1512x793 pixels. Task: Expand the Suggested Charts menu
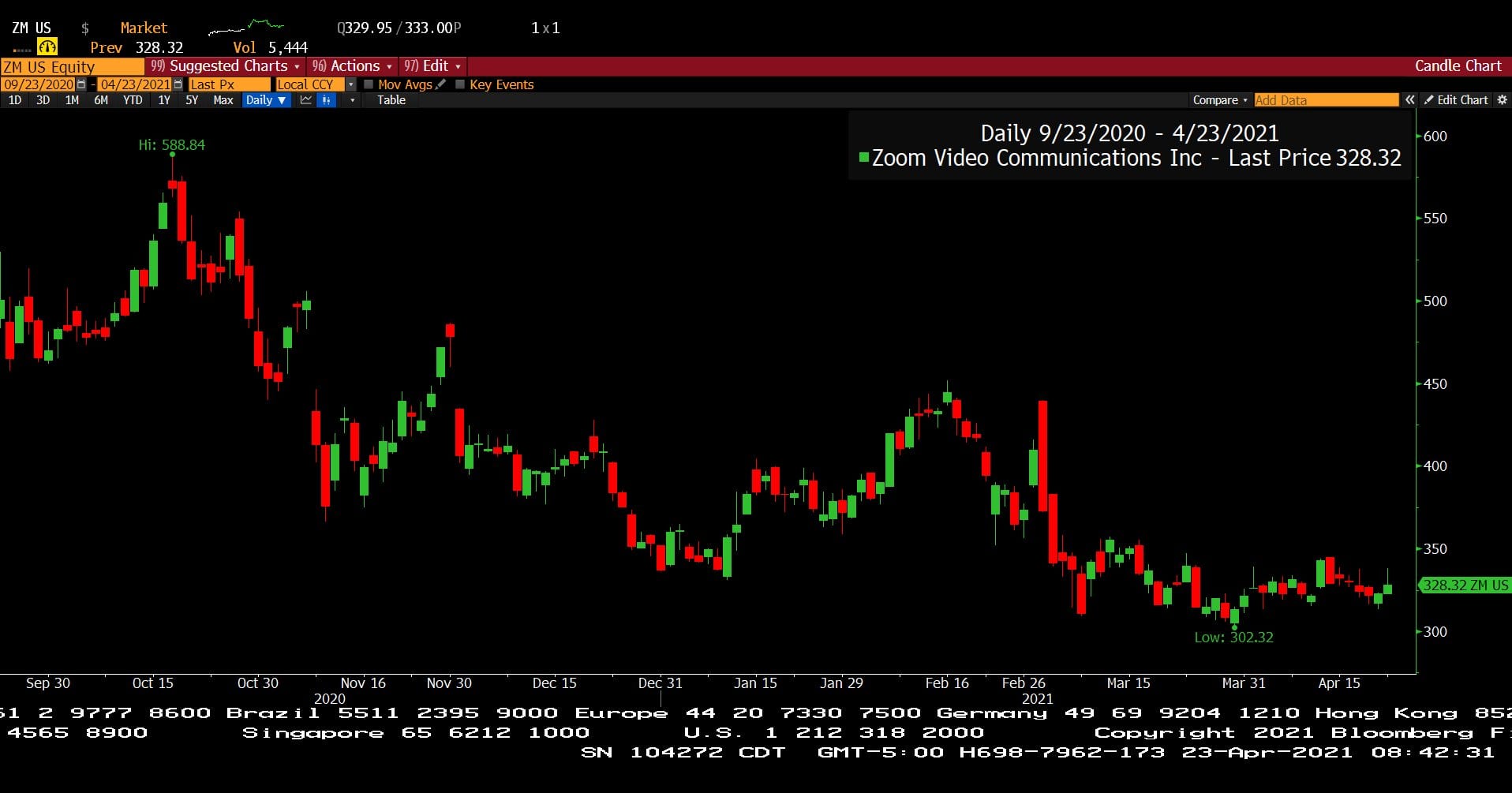point(226,66)
